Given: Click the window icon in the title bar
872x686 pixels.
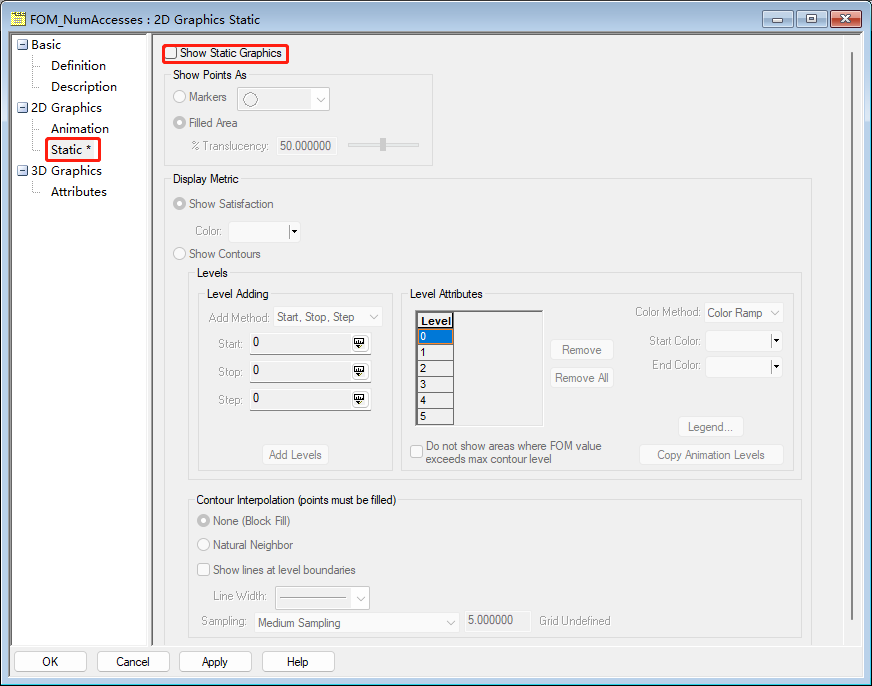Looking at the screenshot, I should pyautogui.click(x=17, y=19).
